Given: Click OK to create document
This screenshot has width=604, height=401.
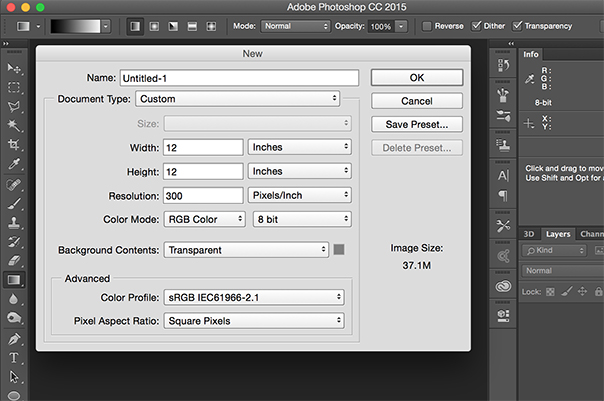Looking at the screenshot, I should [x=417, y=78].
